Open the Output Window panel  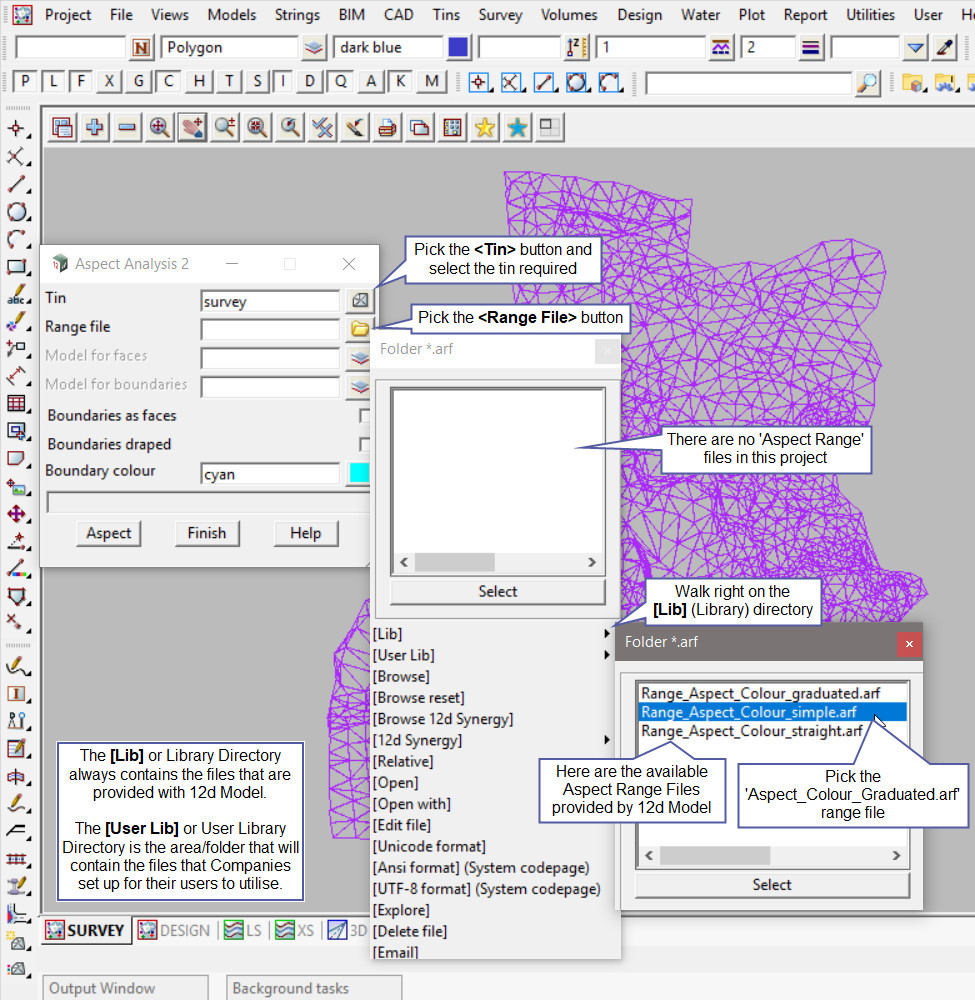pos(125,988)
